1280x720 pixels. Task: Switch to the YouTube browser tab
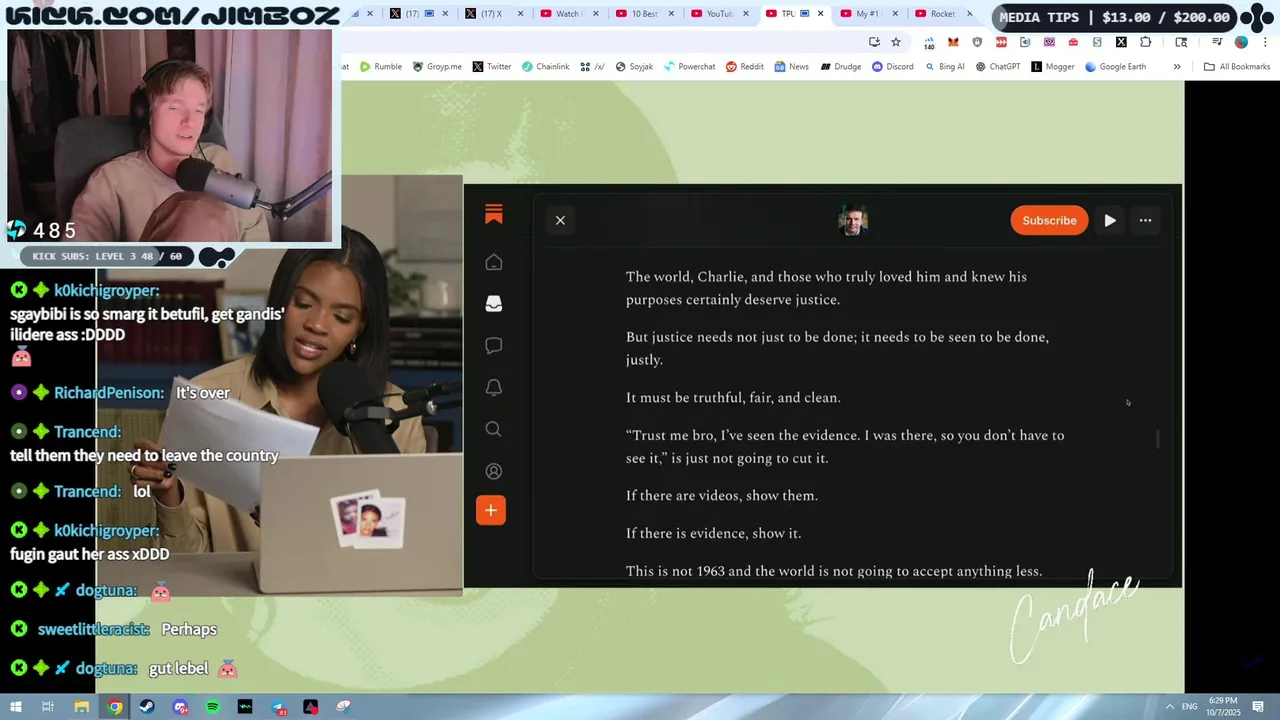coord(719,14)
